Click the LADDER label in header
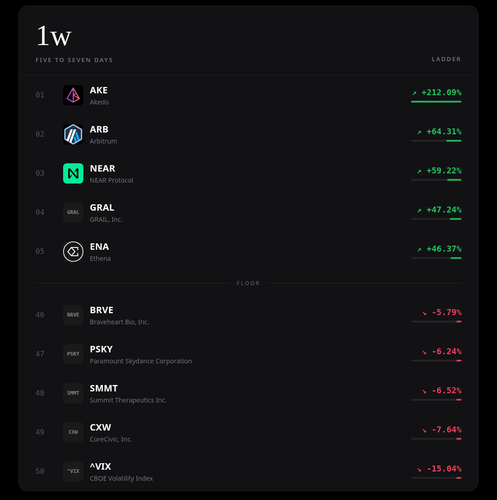 pyautogui.click(x=446, y=59)
